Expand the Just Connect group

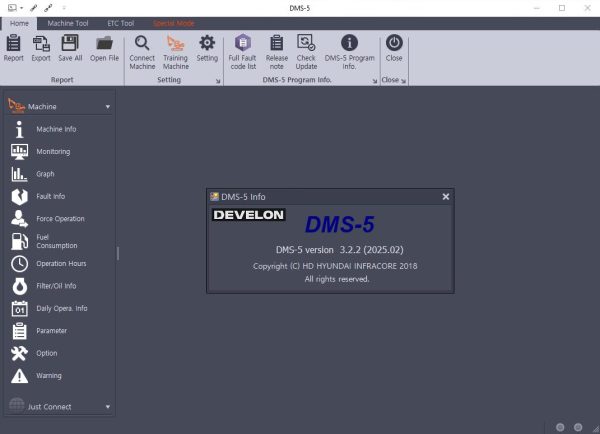coord(108,407)
